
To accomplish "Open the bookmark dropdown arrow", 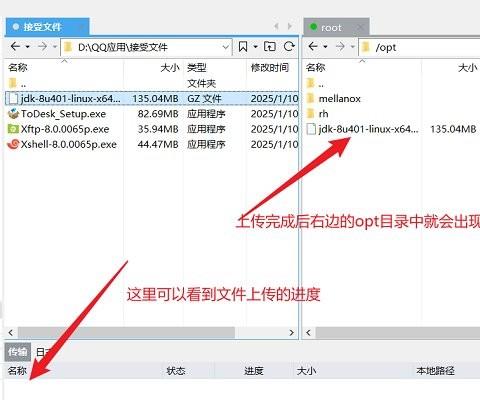I will point(255,47).
